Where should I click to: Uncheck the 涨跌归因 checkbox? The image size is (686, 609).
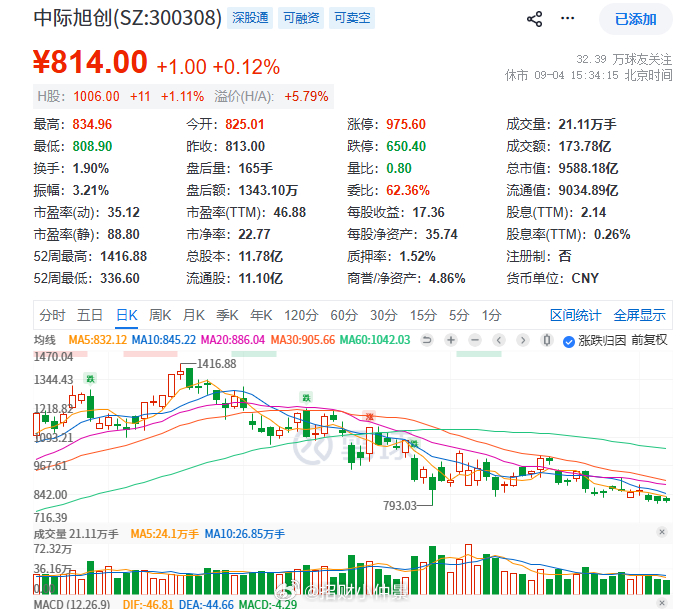tap(569, 341)
